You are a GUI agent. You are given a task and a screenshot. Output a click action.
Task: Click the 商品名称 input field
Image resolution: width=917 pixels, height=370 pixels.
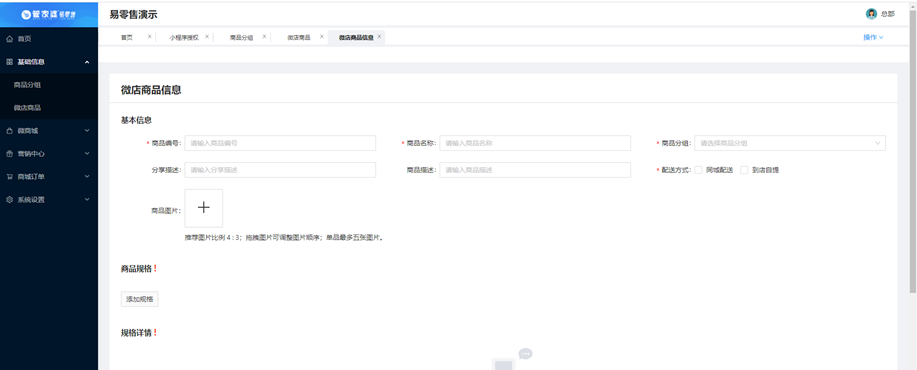pyautogui.click(x=535, y=143)
